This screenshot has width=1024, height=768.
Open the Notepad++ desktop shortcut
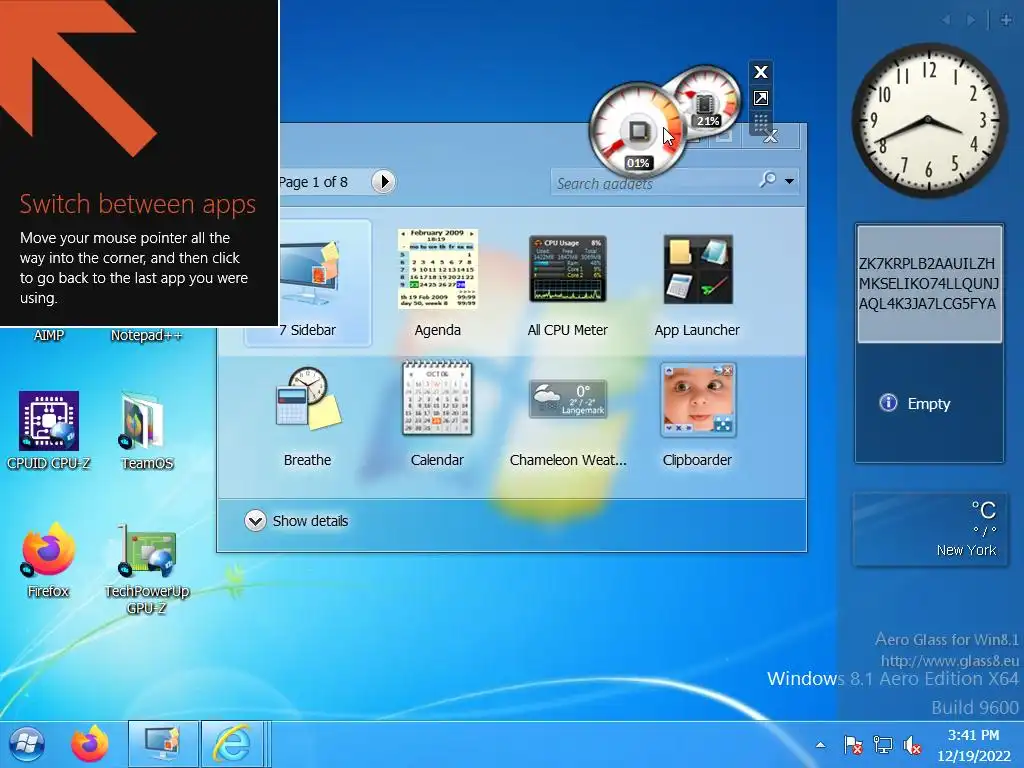click(x=146, y=335)
